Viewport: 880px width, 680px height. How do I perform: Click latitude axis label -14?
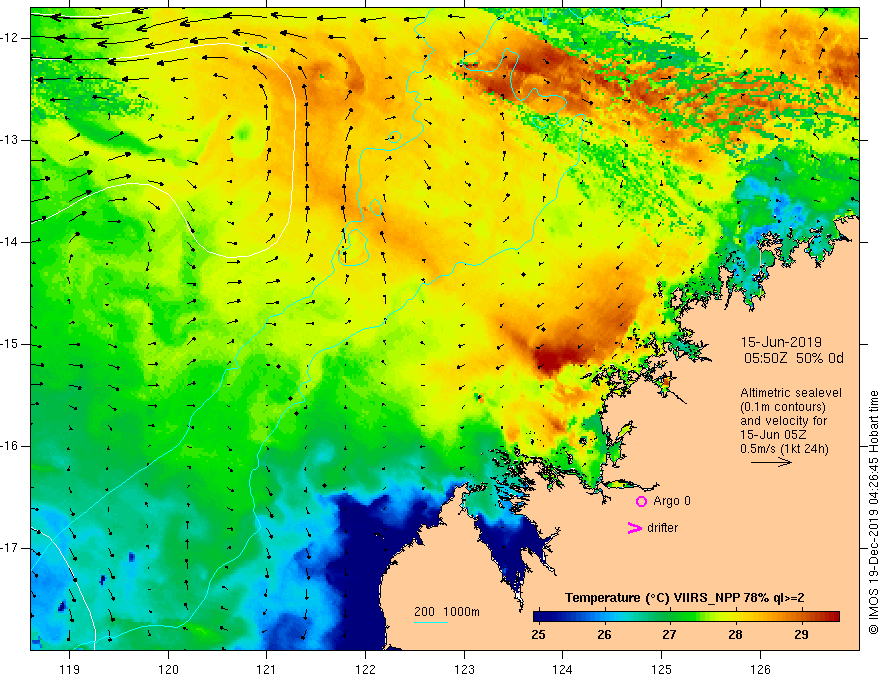[10, 242]
